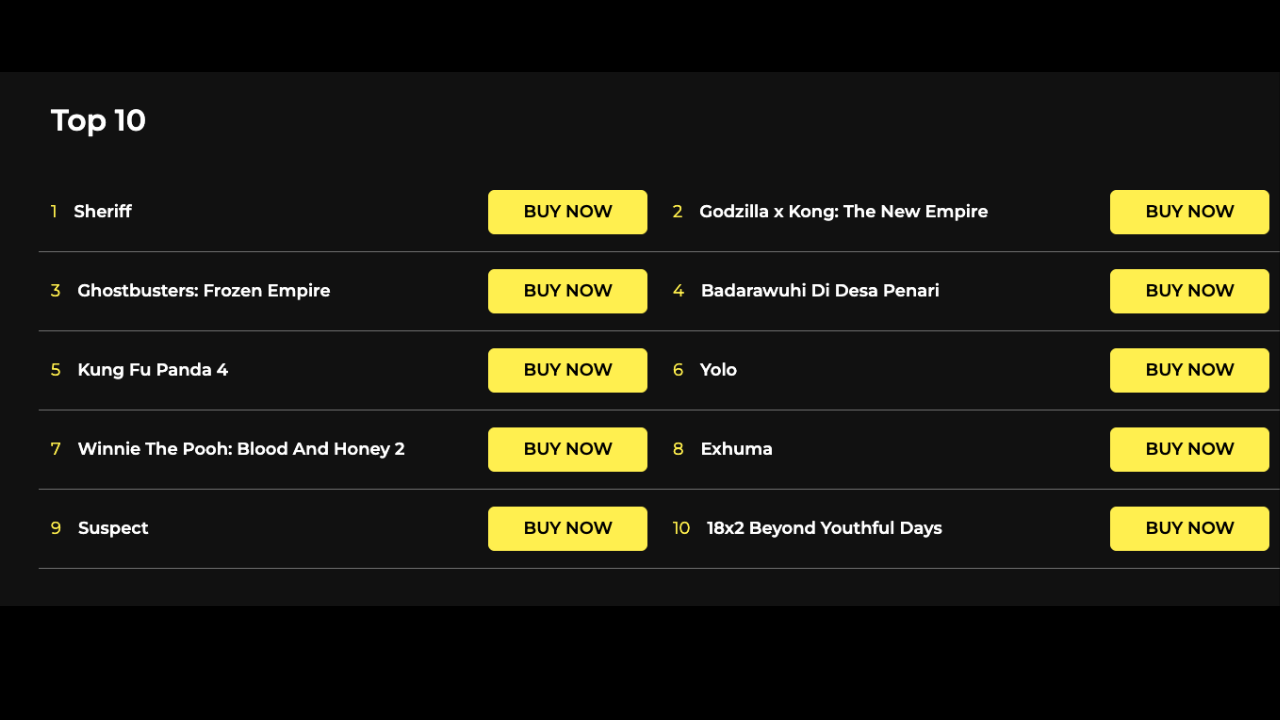Screen dimensions: 1280x720
Task: Select the Suspect movie title
Action: point(113,528)
